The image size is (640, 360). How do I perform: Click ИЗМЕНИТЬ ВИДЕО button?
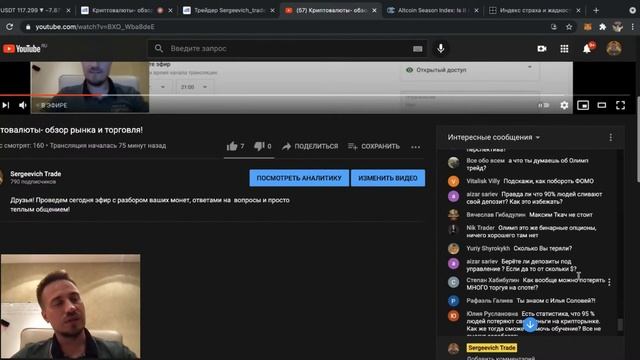(388, 178)
